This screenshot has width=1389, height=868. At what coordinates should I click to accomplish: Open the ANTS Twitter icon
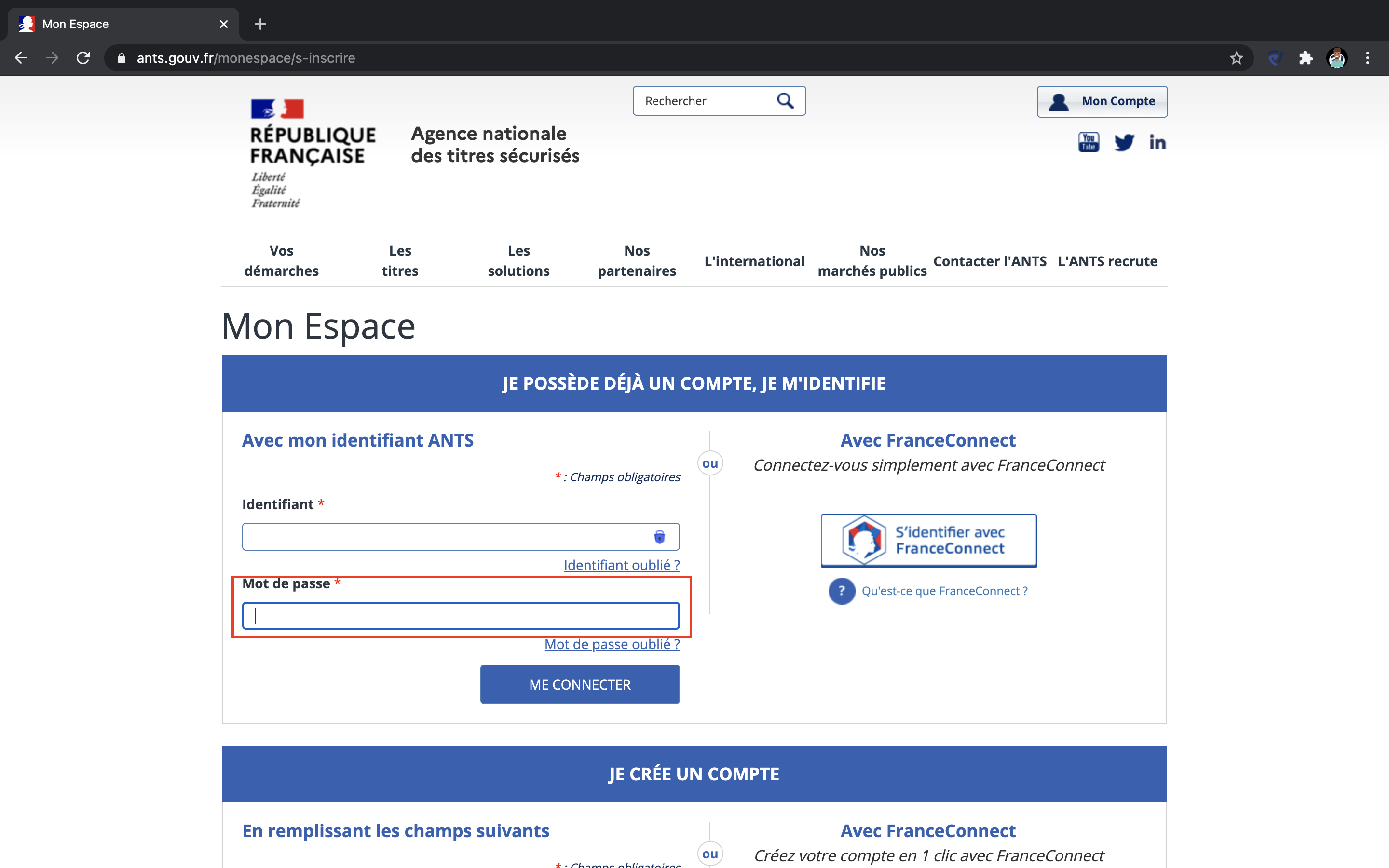(1124, 142)
